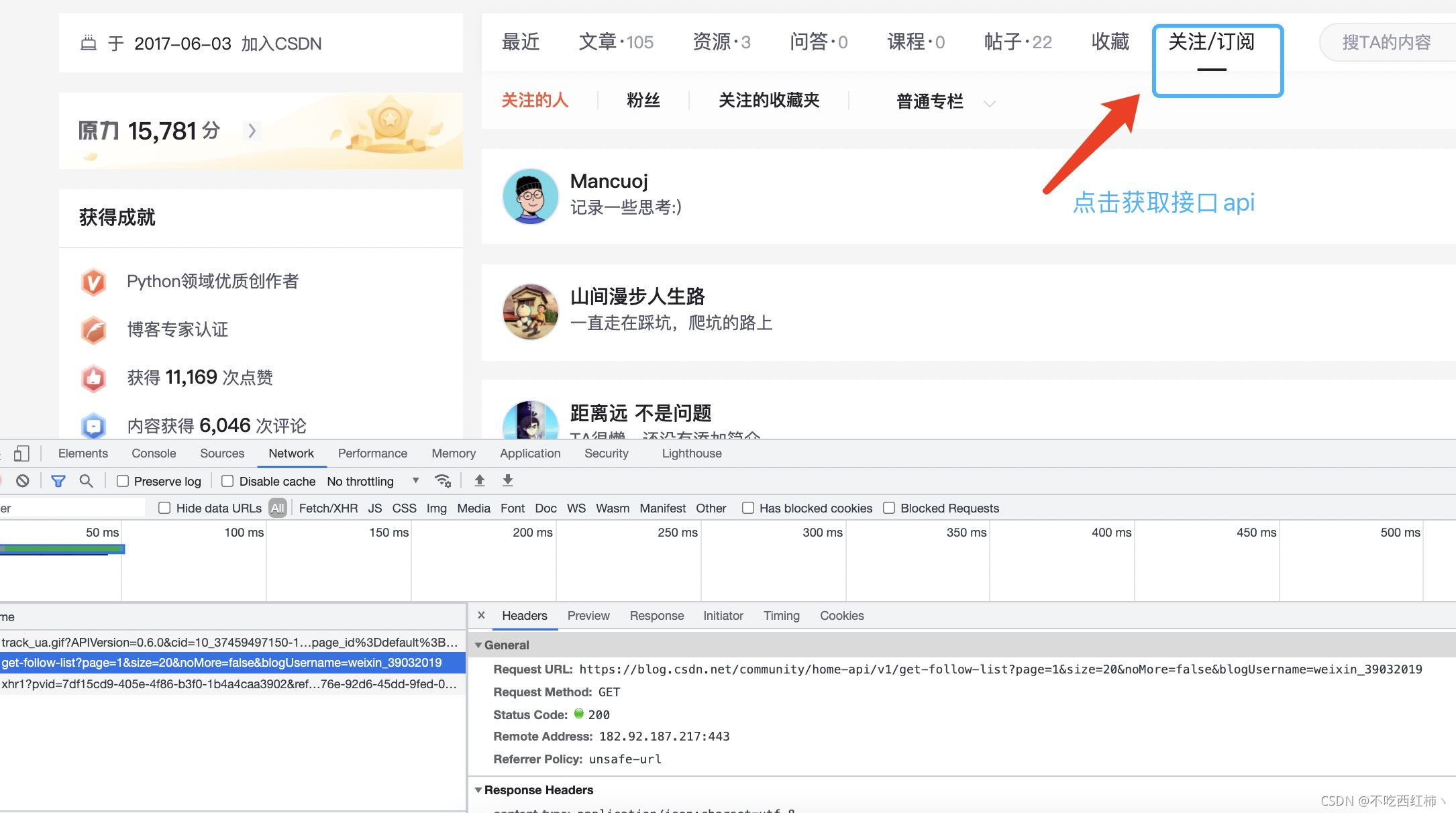Viewport: 1456px width, 813px height.
Task: Open network conditions wifi icon
Action: (442, 481)
